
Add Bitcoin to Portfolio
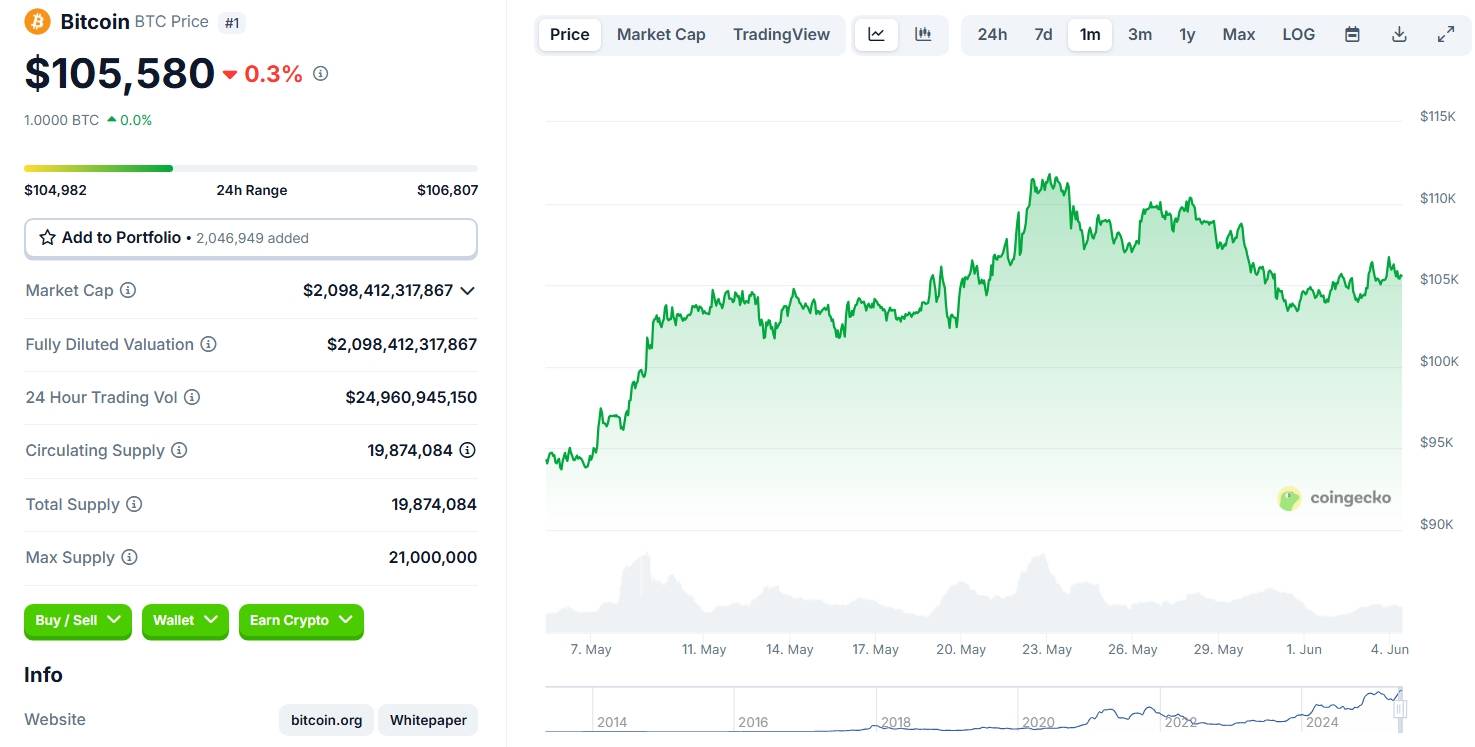(250, 238)
